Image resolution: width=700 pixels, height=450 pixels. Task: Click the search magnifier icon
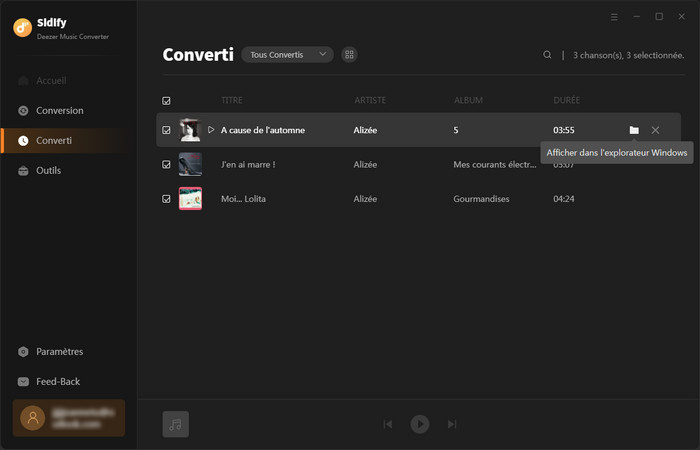click(547, 55)
